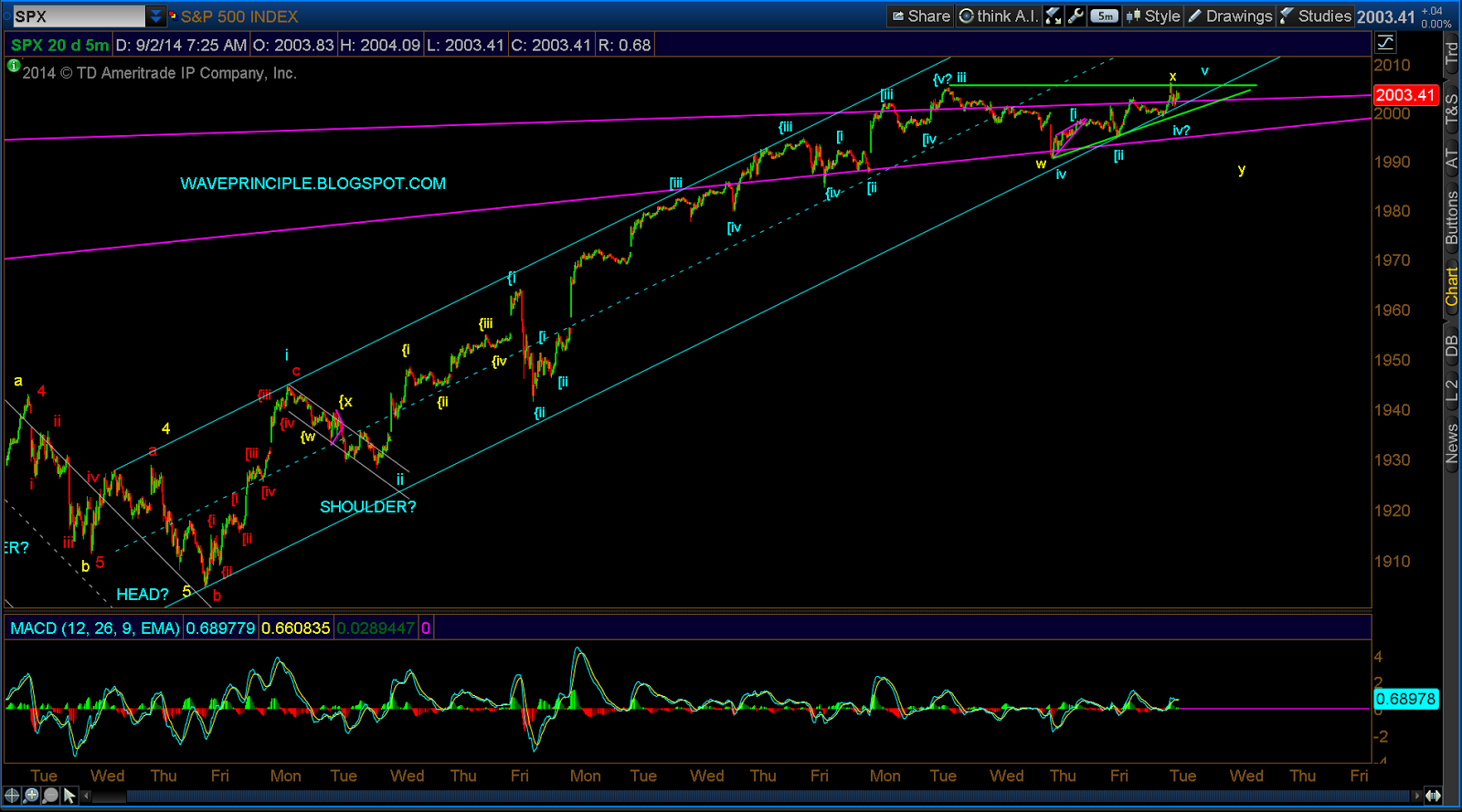Click the zoom out magnifier
Image resolution: width=1462 pixels, height=812 pixels.
tap(50, 796)
